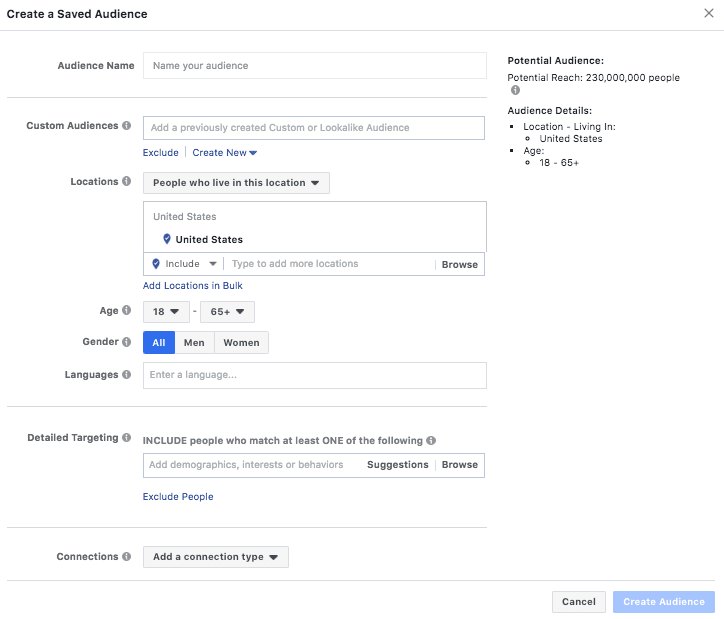Click United States under Audience Details
Image resolution: width=724 pixels, height=619 pixels.
click(x=571, y=138)
